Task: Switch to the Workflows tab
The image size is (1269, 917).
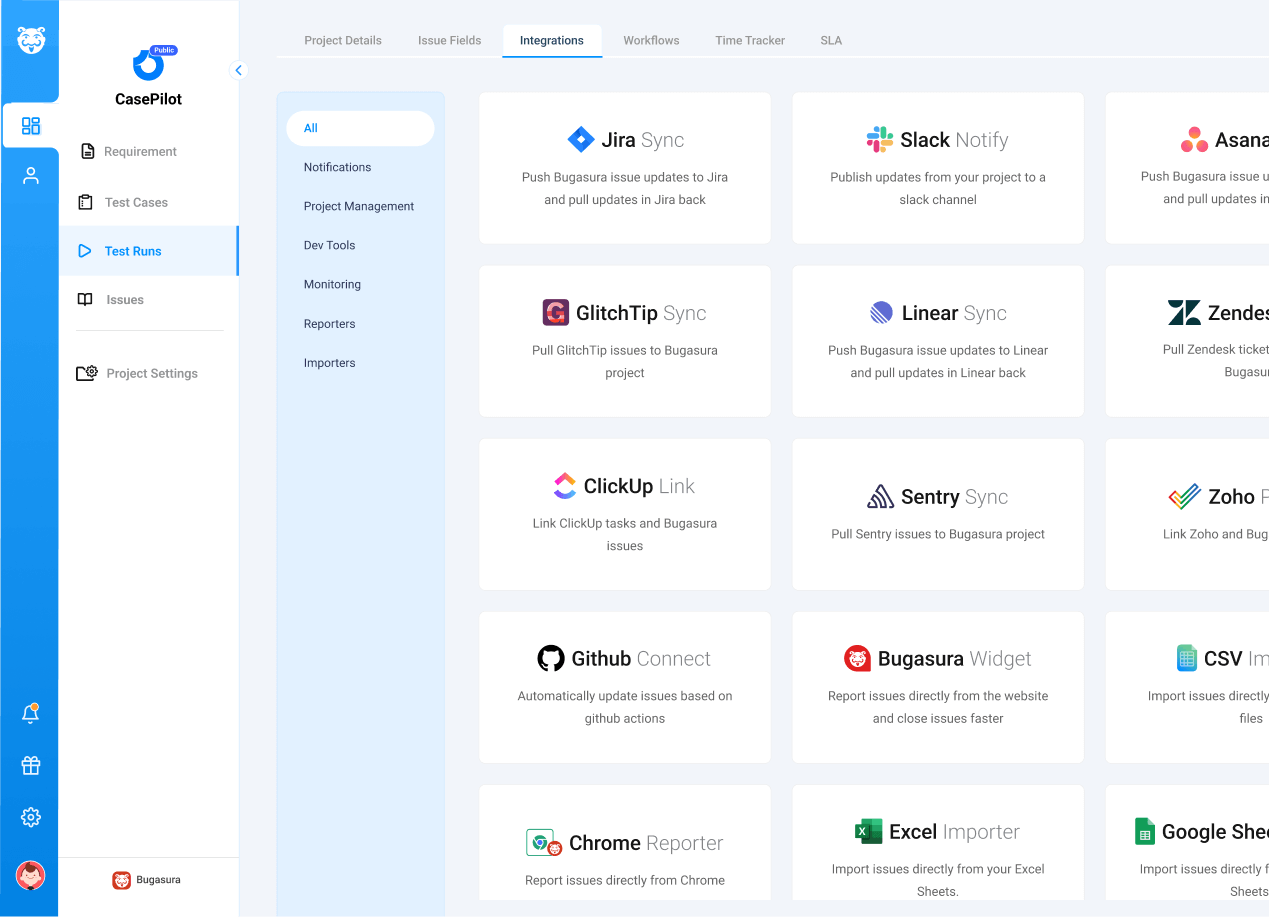Action: [x=651, y=41]
